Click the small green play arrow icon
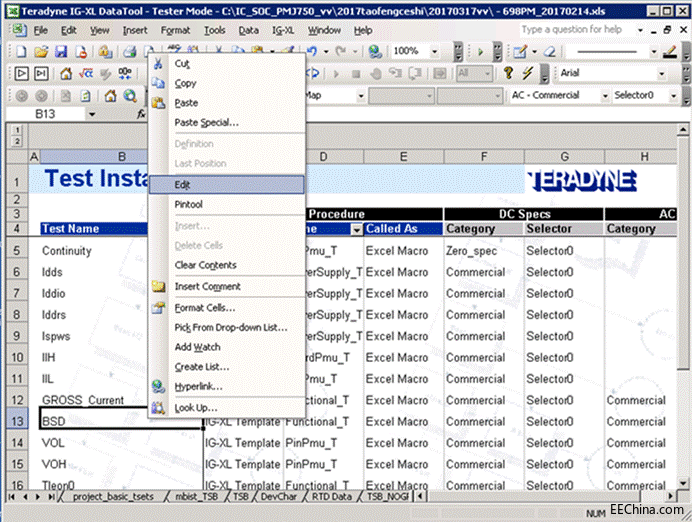This screenshot has height=522, width=692. click(481, 52)
